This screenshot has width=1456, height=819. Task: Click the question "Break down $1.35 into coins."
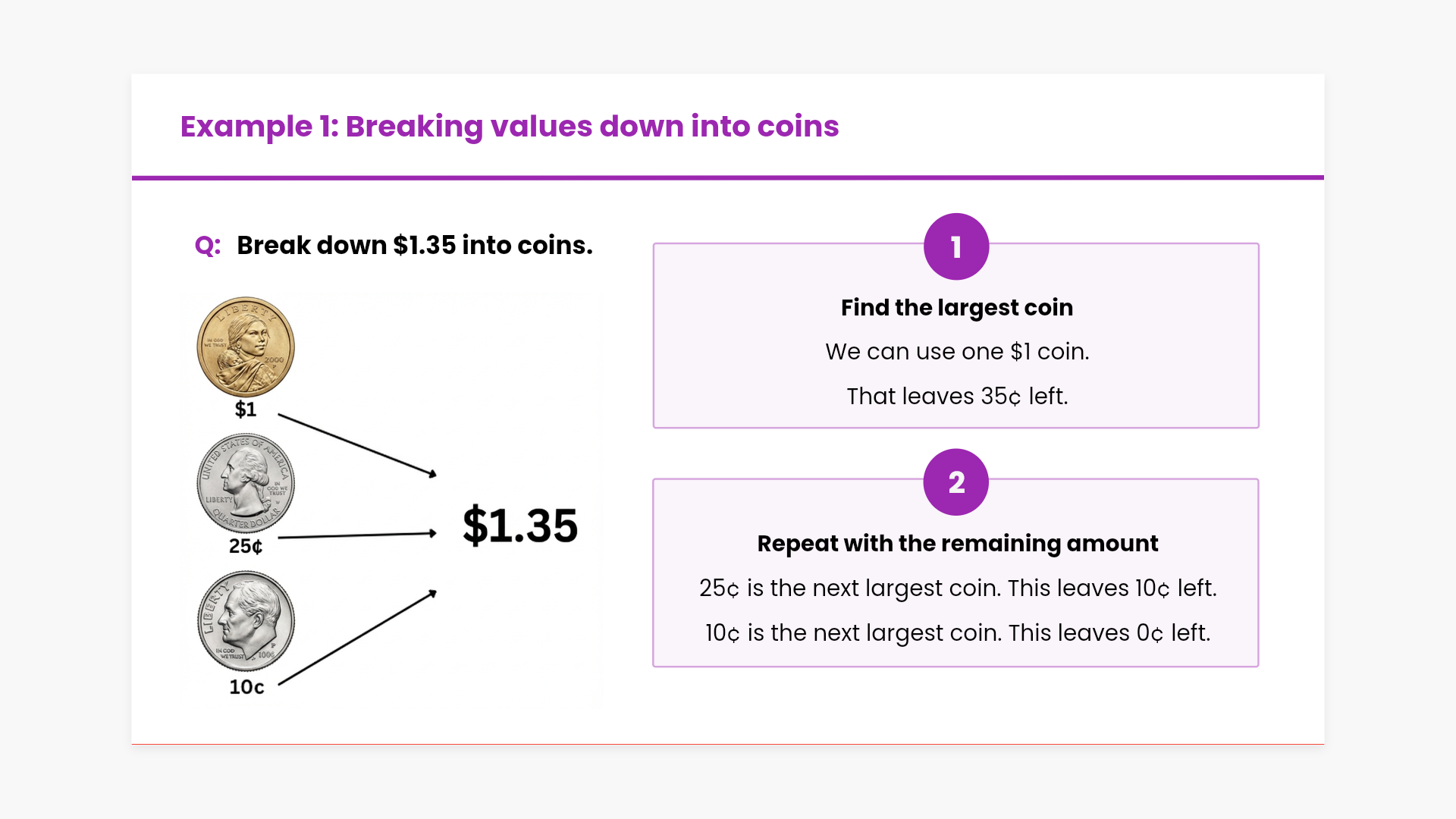click(415, 246)
